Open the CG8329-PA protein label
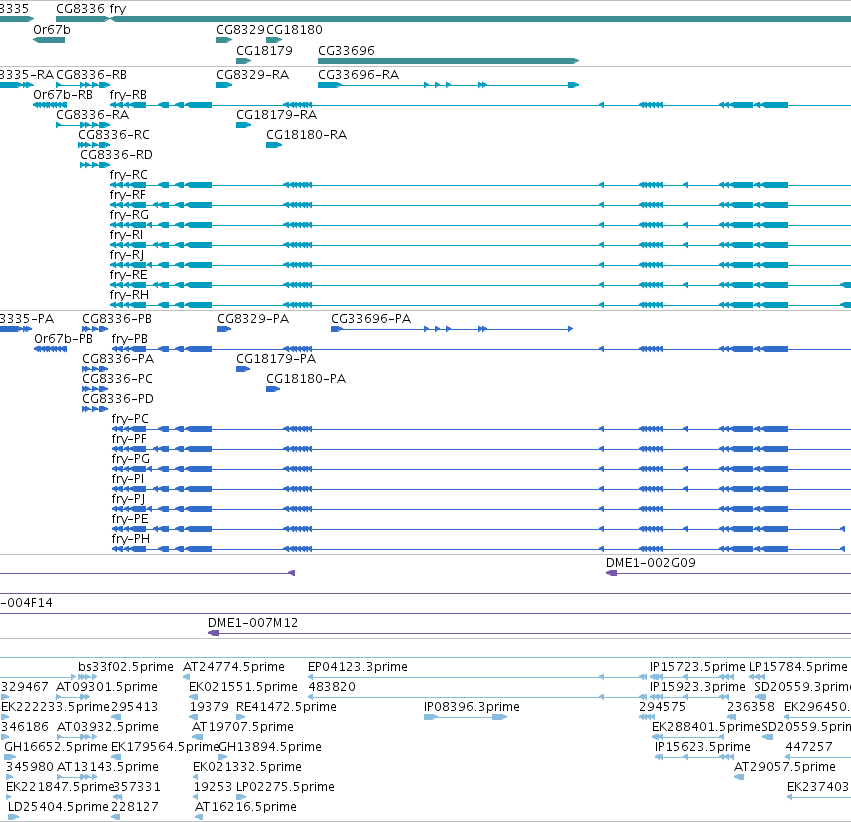Viewport: 851px width, 822px height. click(253, 318)
